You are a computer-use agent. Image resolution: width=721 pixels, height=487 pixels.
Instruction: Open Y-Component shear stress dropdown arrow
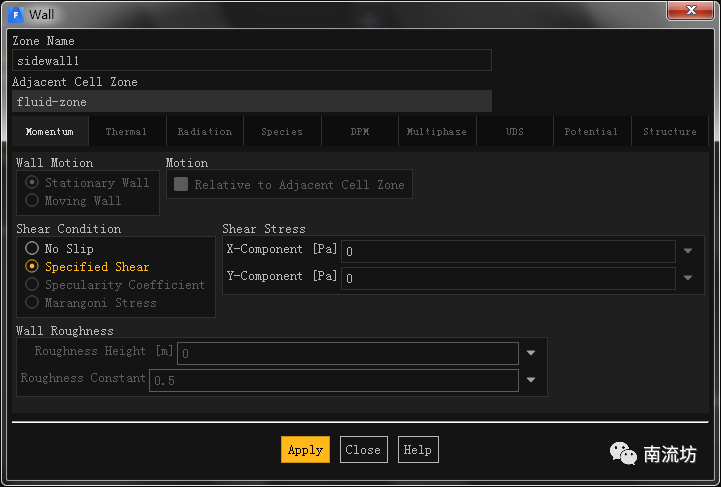688,278
